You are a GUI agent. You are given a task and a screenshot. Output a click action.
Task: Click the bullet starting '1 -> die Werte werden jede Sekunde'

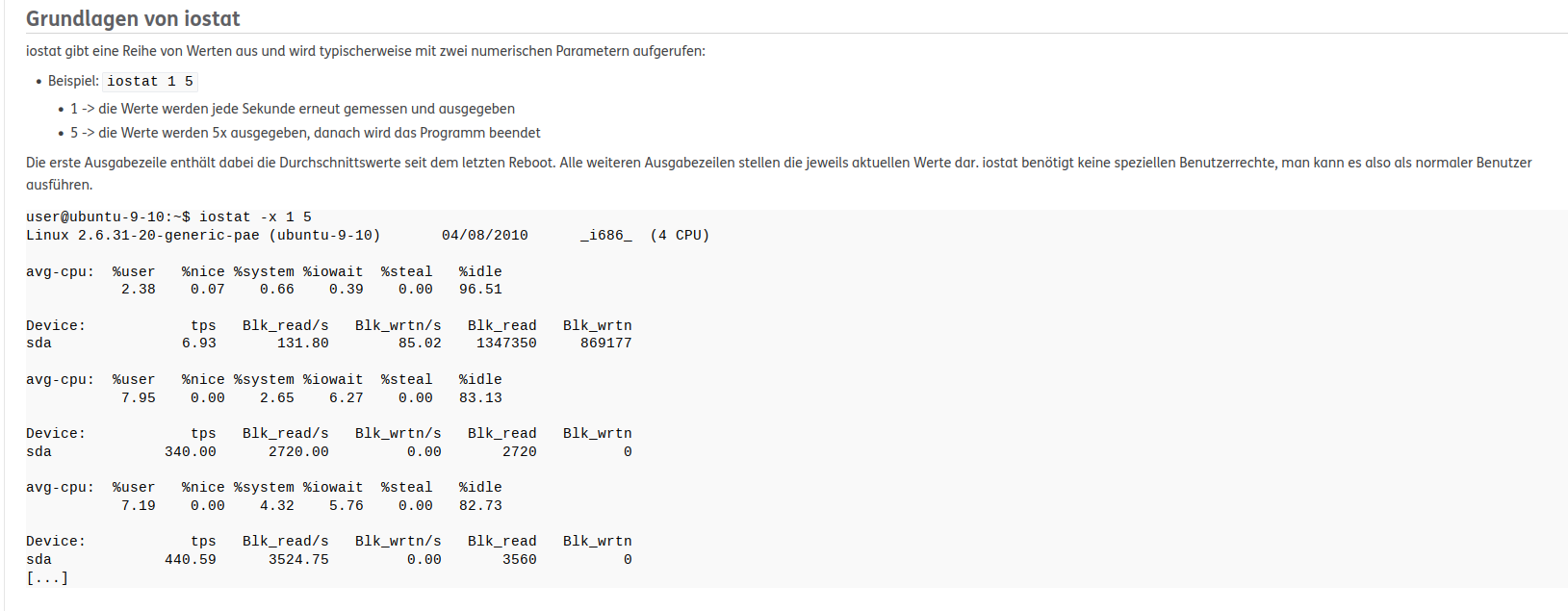pos(293,109)
